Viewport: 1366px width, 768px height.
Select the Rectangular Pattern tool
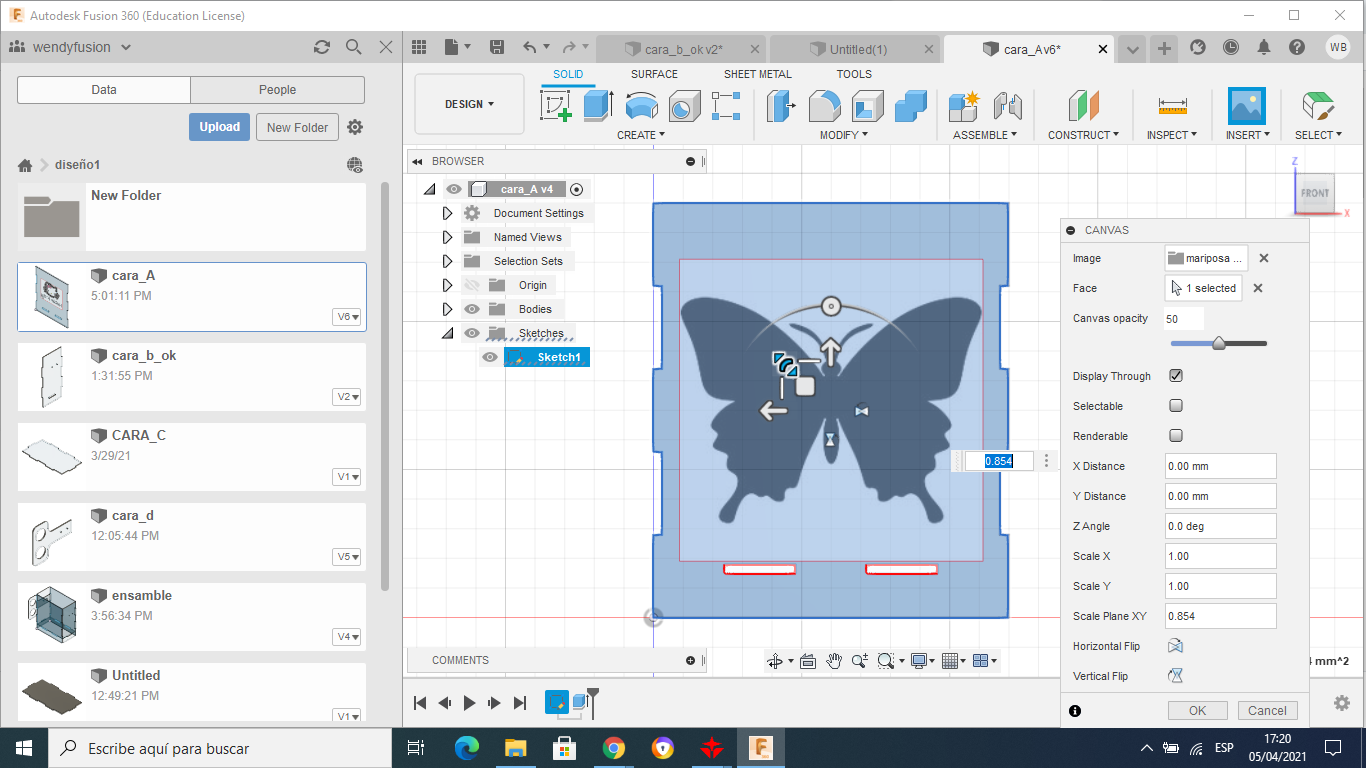click(726, 106)
